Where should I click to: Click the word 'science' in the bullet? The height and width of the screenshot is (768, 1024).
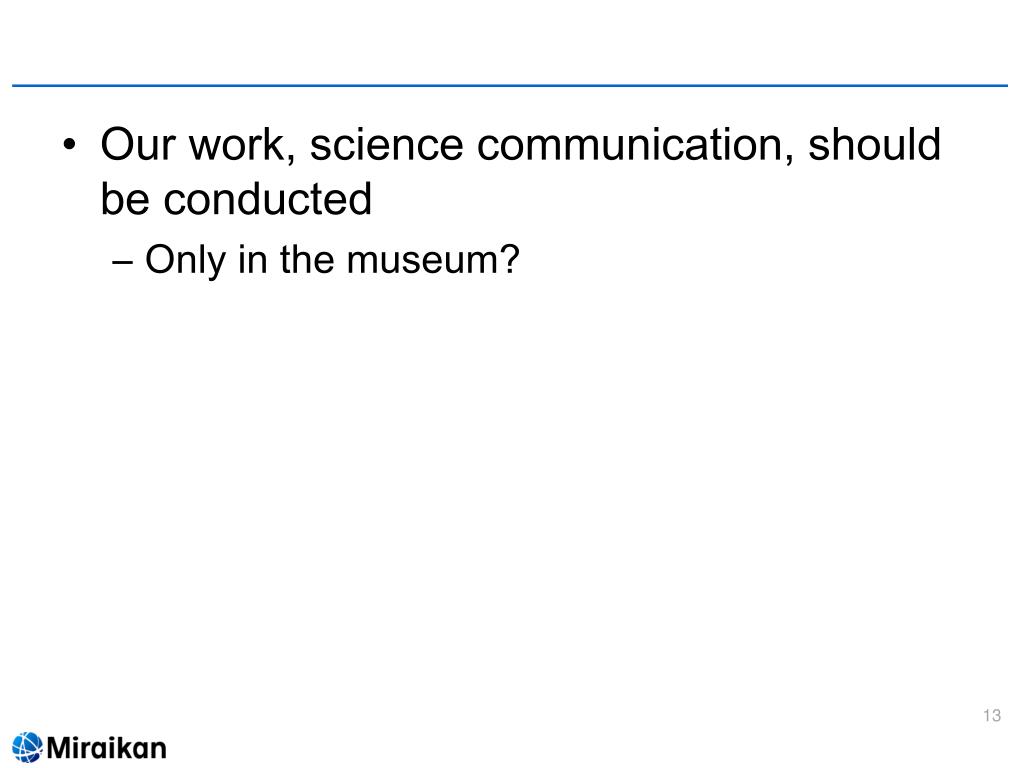pyautogui.click(x=387, y=144)
